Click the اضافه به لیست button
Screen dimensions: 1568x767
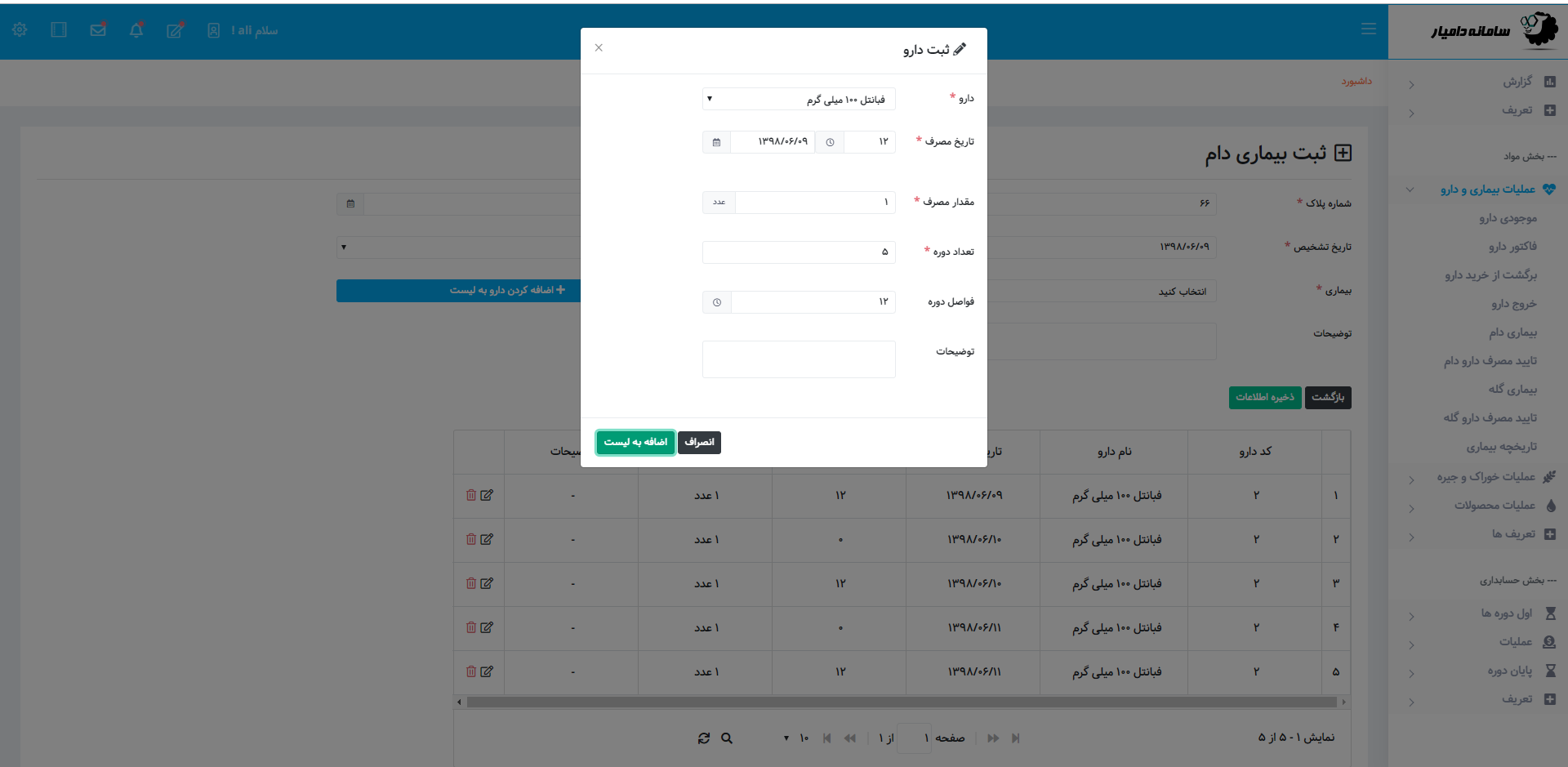(x=635, y=442)
